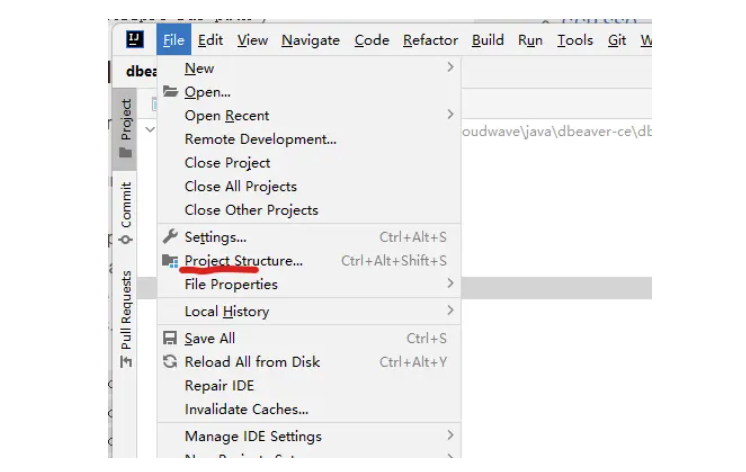
Task: Click the IntelliJ IDEA logo icon
Action: (135, 40)
